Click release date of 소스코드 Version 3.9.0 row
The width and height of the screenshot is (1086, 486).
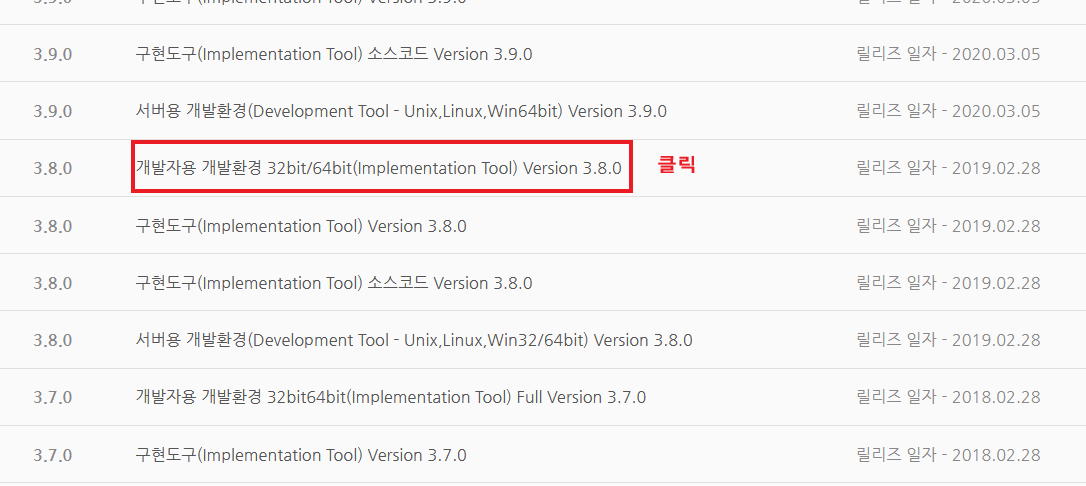(948, 54)
